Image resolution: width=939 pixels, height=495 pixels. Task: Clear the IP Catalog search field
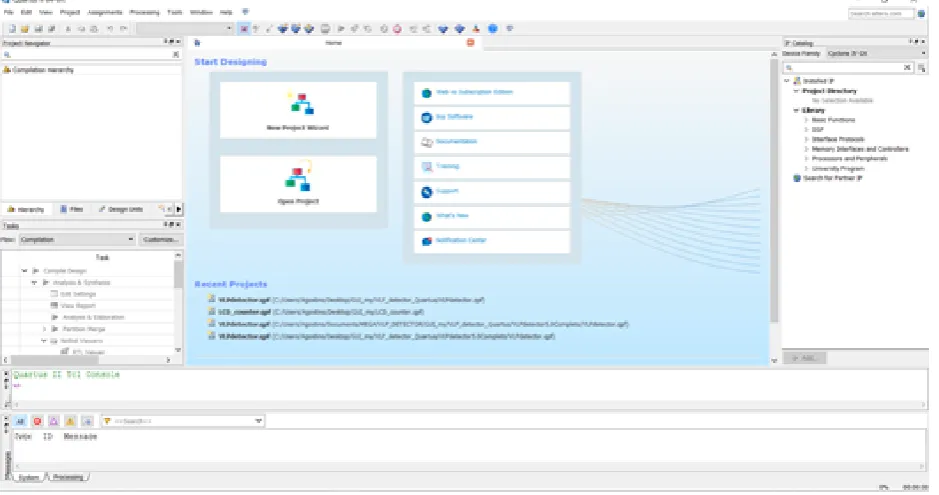(907, 68)
